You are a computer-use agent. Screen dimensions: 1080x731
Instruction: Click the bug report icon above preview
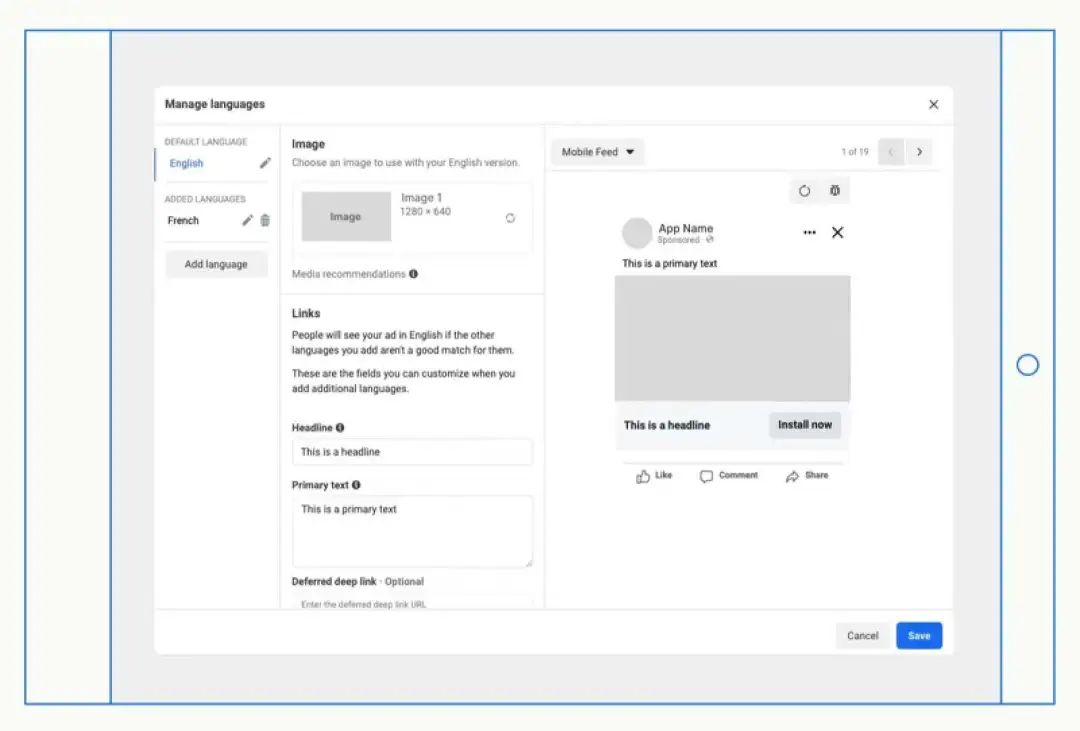click(835, 190)
